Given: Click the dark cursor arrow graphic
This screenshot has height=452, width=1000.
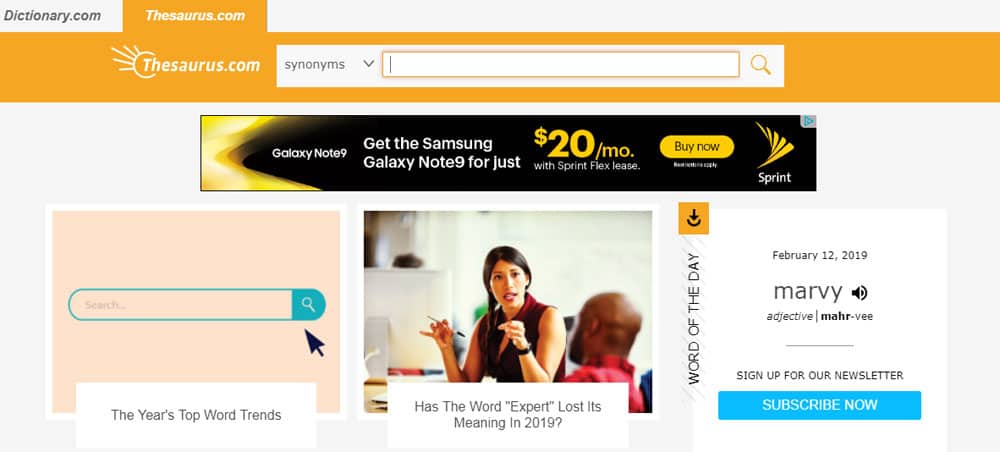Looking at the screenshot, I should tap(314, 342).
